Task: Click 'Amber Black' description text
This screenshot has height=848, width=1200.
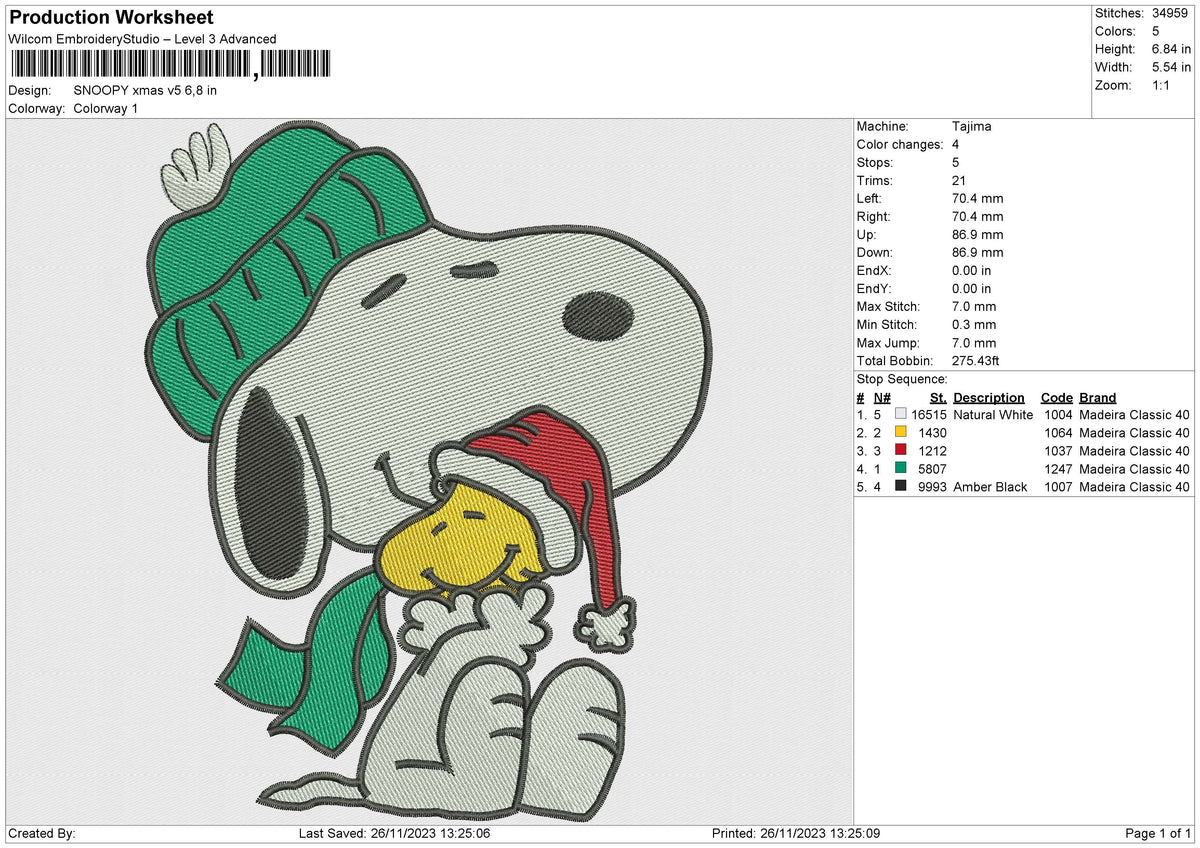Action: pos(988,487)
